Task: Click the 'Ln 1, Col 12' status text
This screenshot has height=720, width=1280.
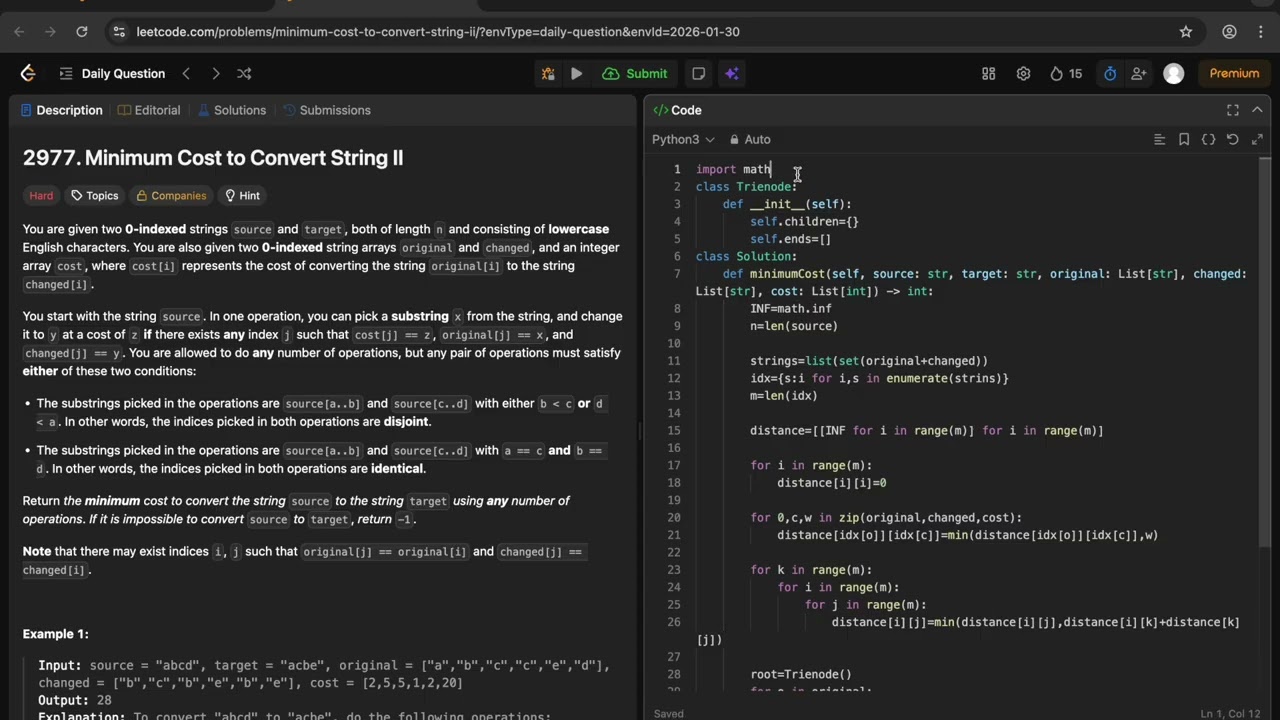Action: coord(1230,714)
